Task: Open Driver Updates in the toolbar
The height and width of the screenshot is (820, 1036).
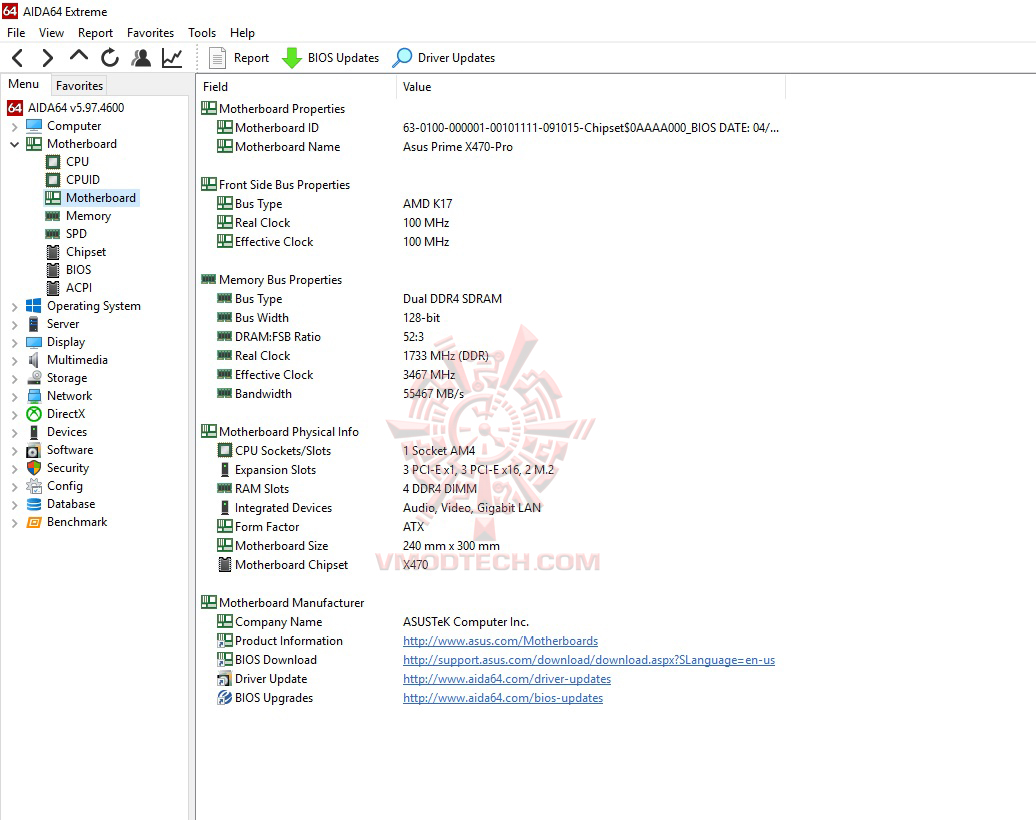Action: [443, 58]
